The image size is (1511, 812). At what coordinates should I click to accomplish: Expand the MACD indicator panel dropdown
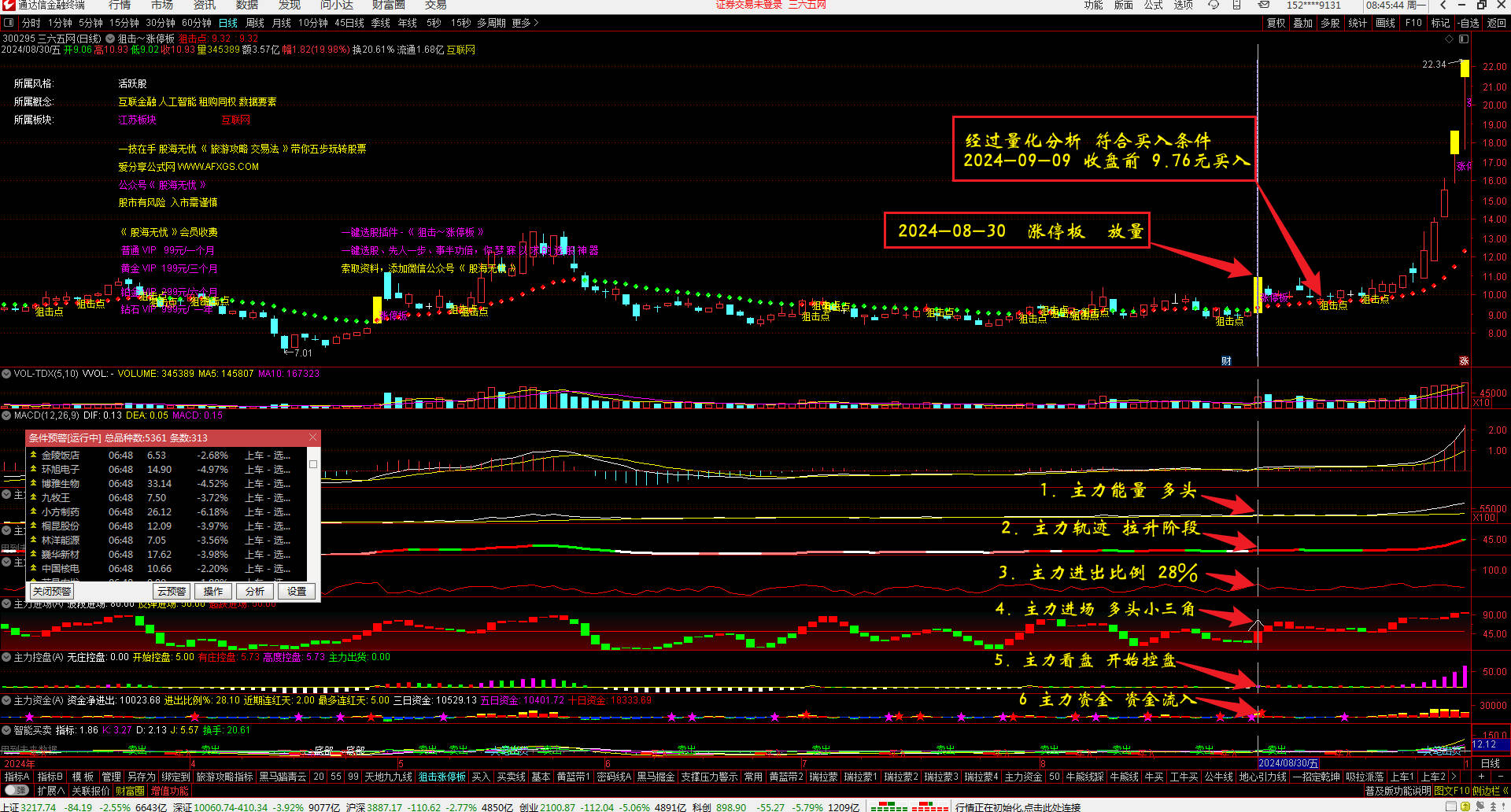[x=6, y=415]
